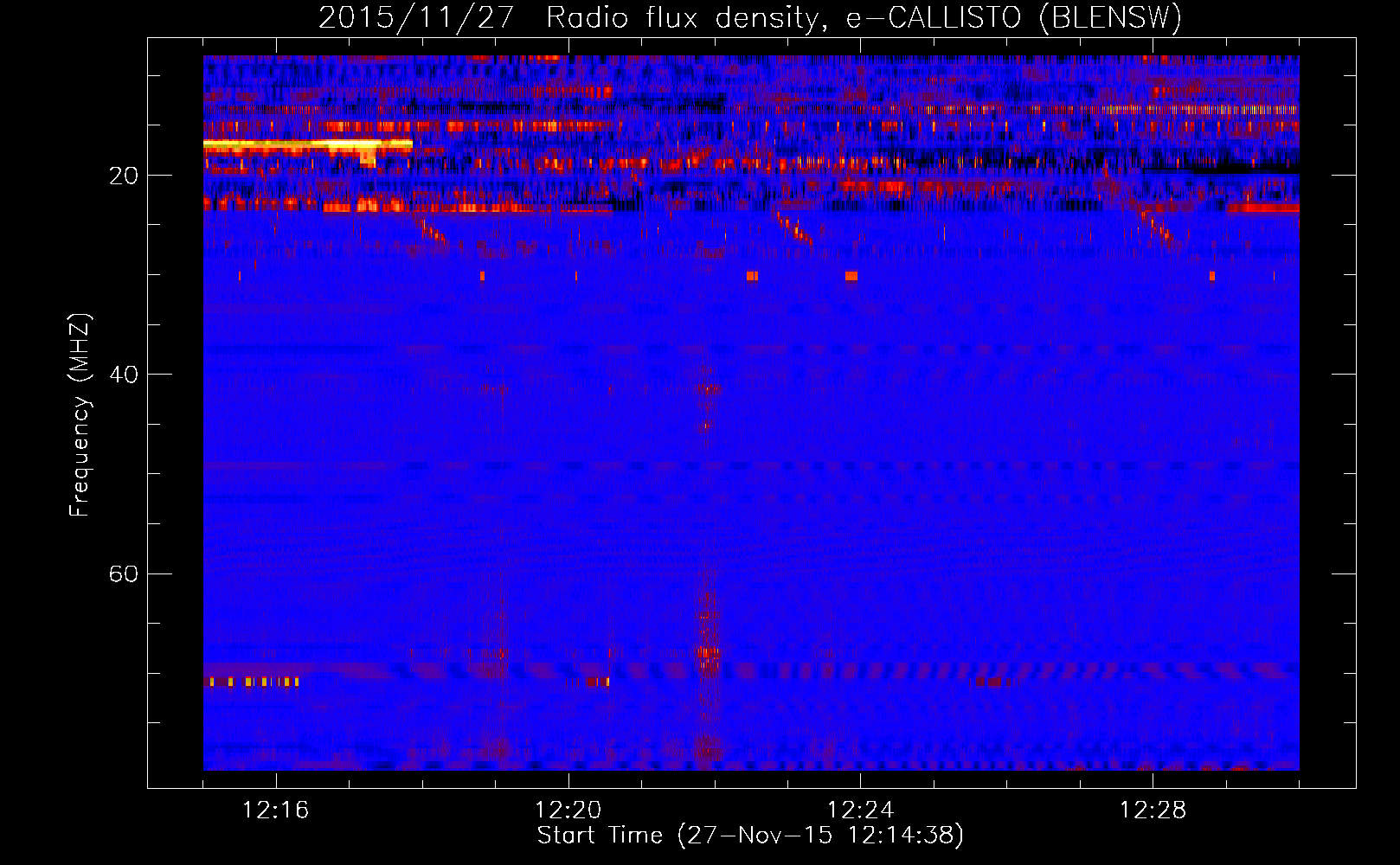1400x865 pixels.
Task: Click the plot title '2015/11/27 Radio flux density'
Action: 750,17
